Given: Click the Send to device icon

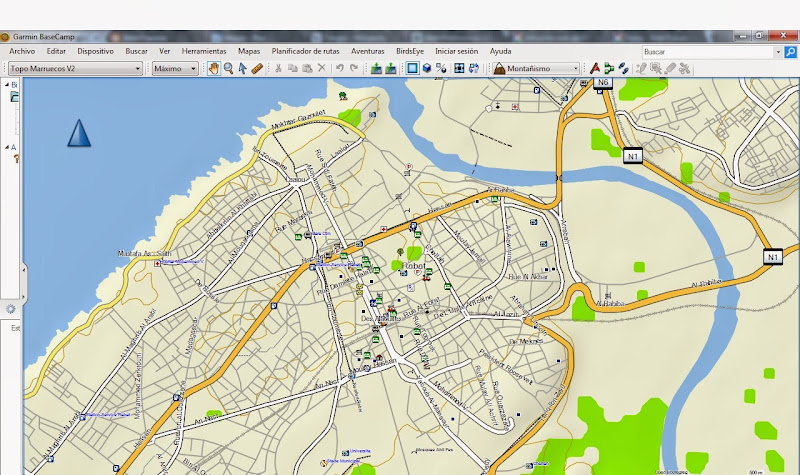Looking at the screenshot, I should (x=377, y=68).
